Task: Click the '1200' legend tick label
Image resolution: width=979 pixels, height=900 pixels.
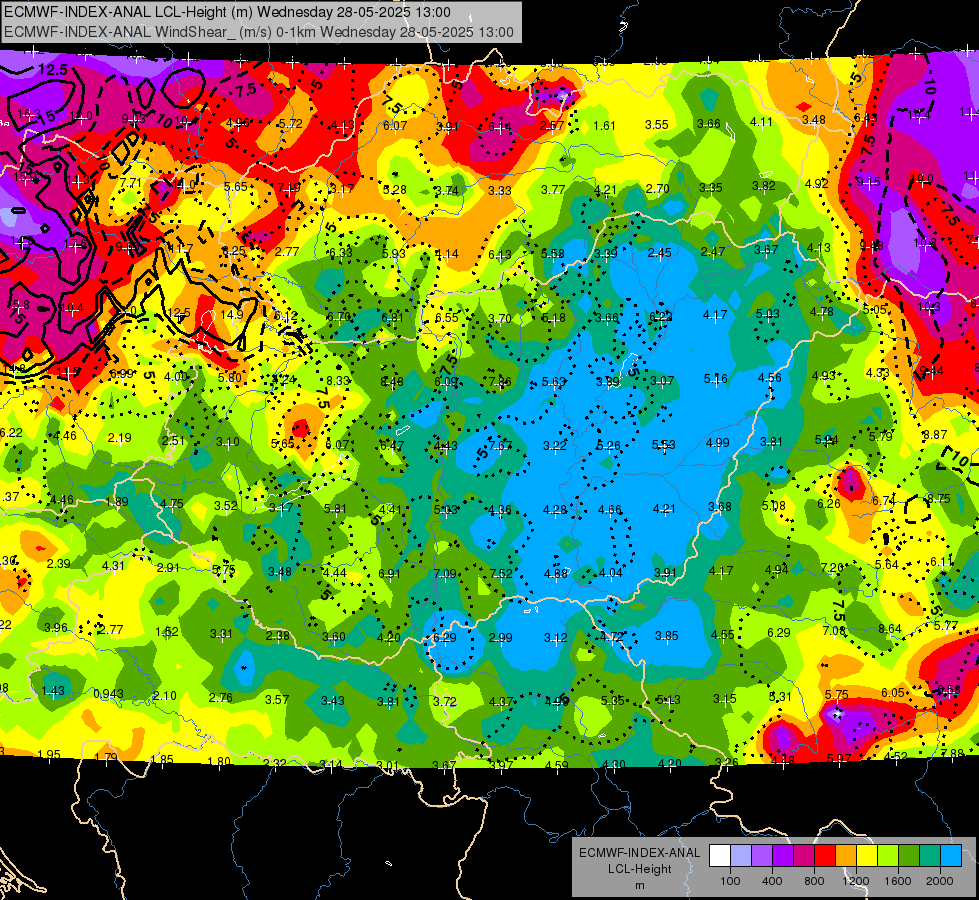Action: point(855,881)
